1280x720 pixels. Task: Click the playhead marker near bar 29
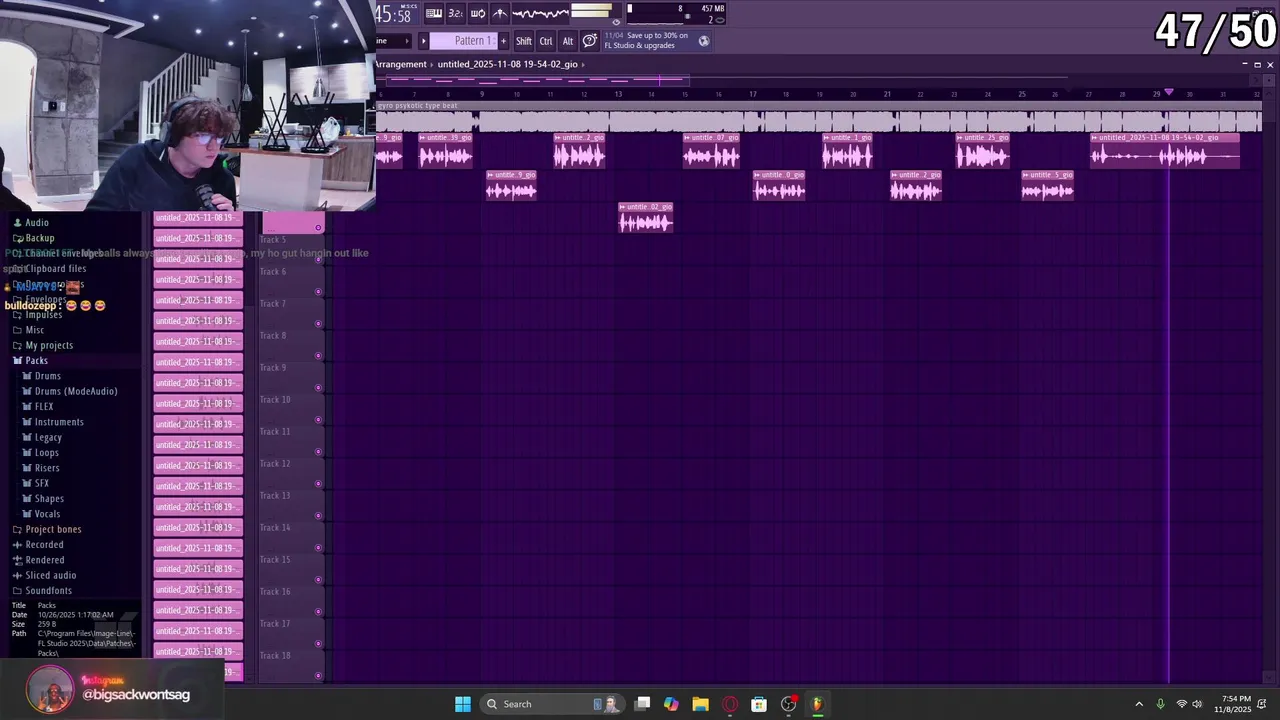tap(1168, 93)
